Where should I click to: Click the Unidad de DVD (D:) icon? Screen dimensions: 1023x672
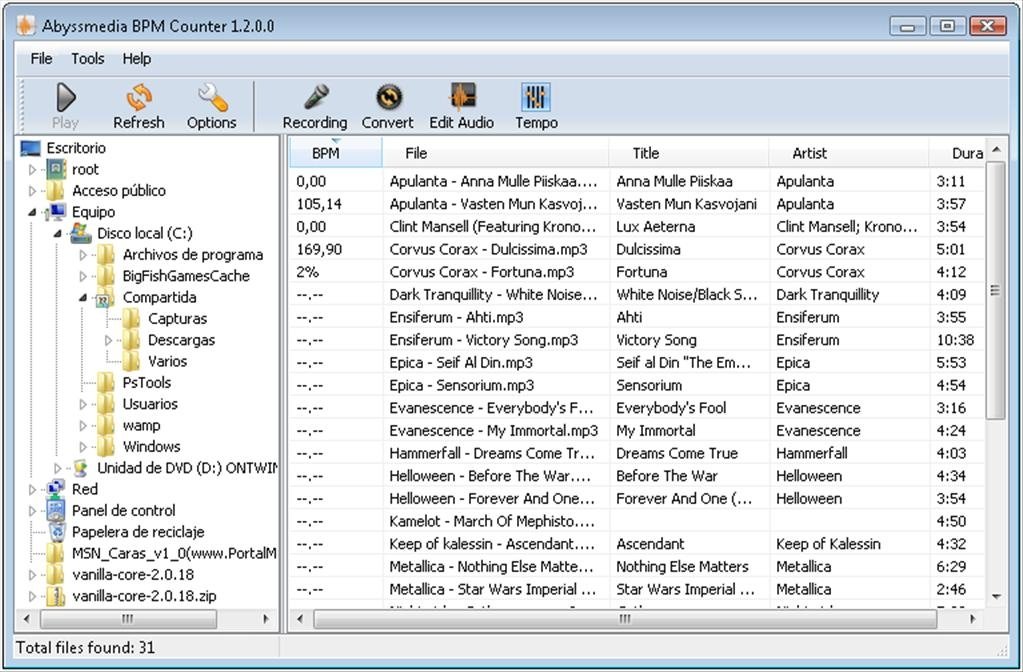pos(81,468)
